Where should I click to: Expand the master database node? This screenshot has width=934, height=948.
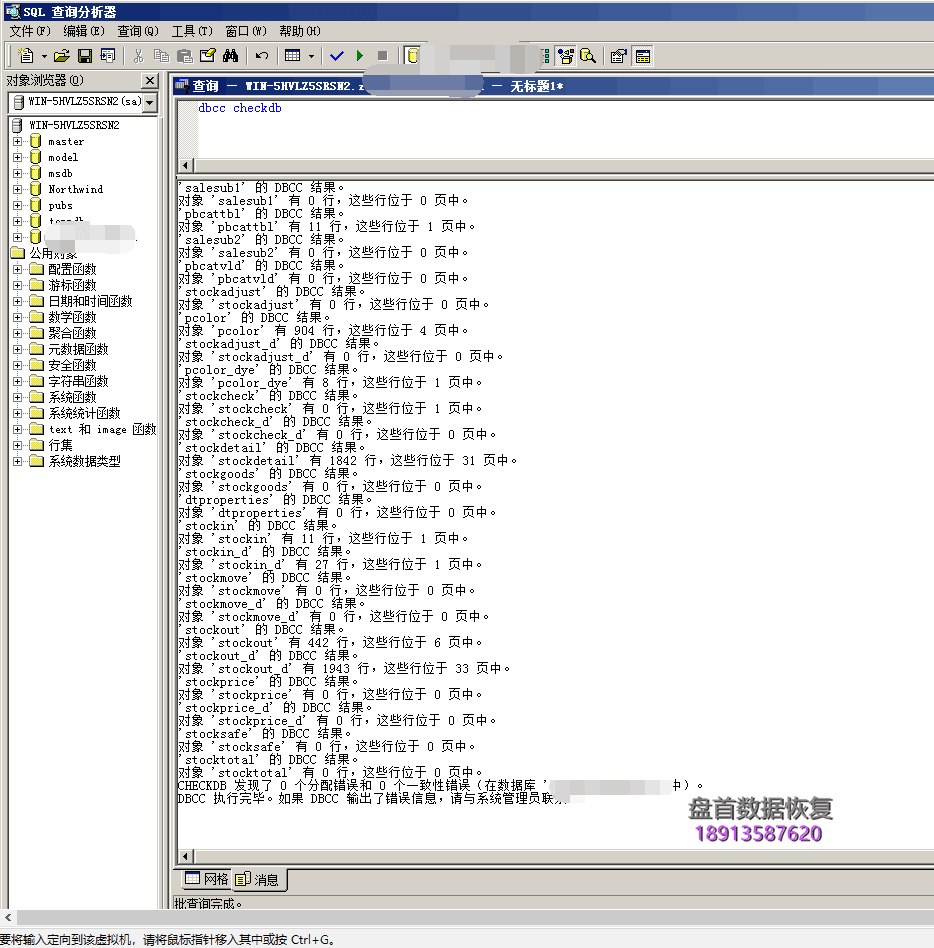(18, 141)
